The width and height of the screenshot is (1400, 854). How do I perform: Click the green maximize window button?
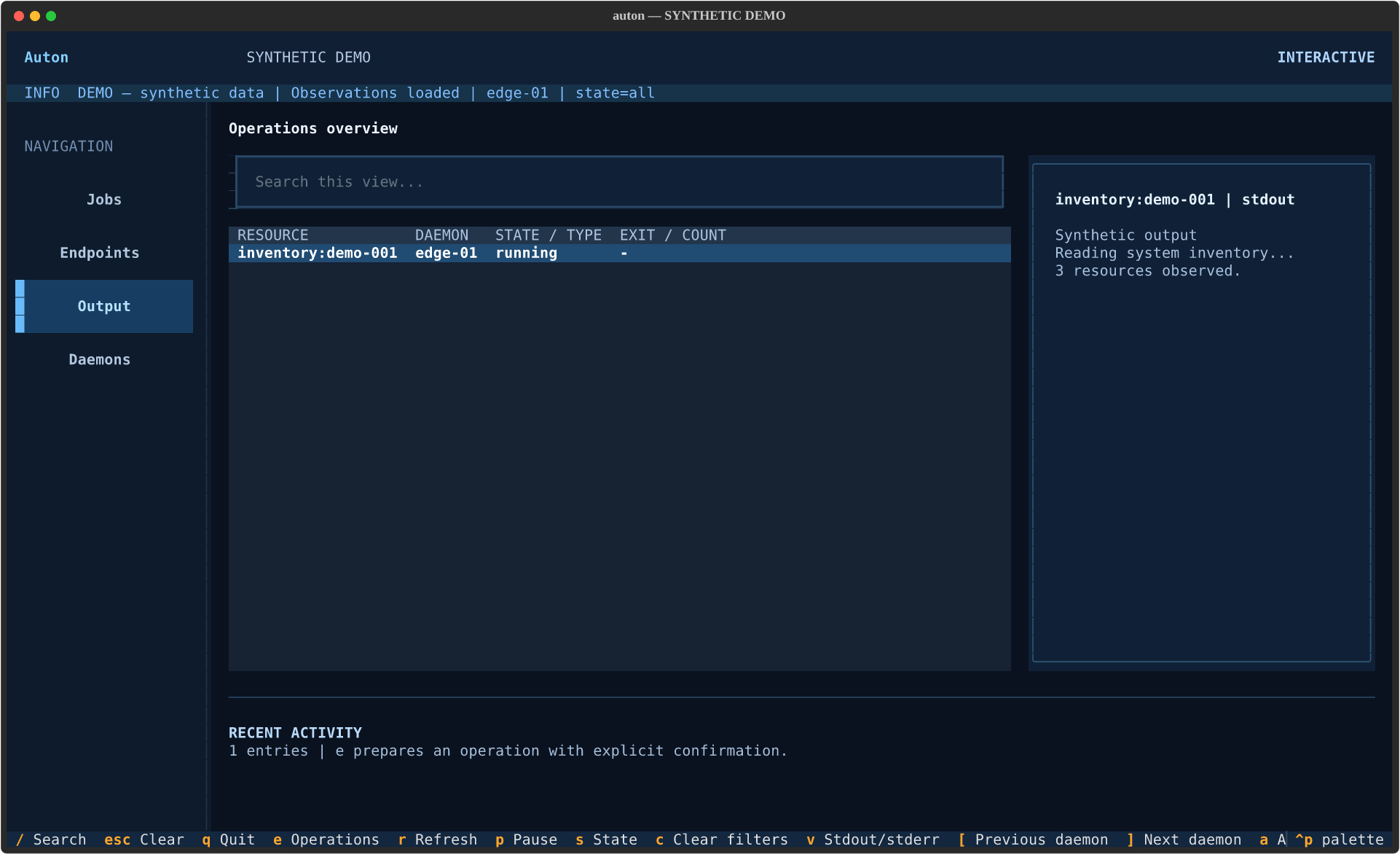point(51,16)
